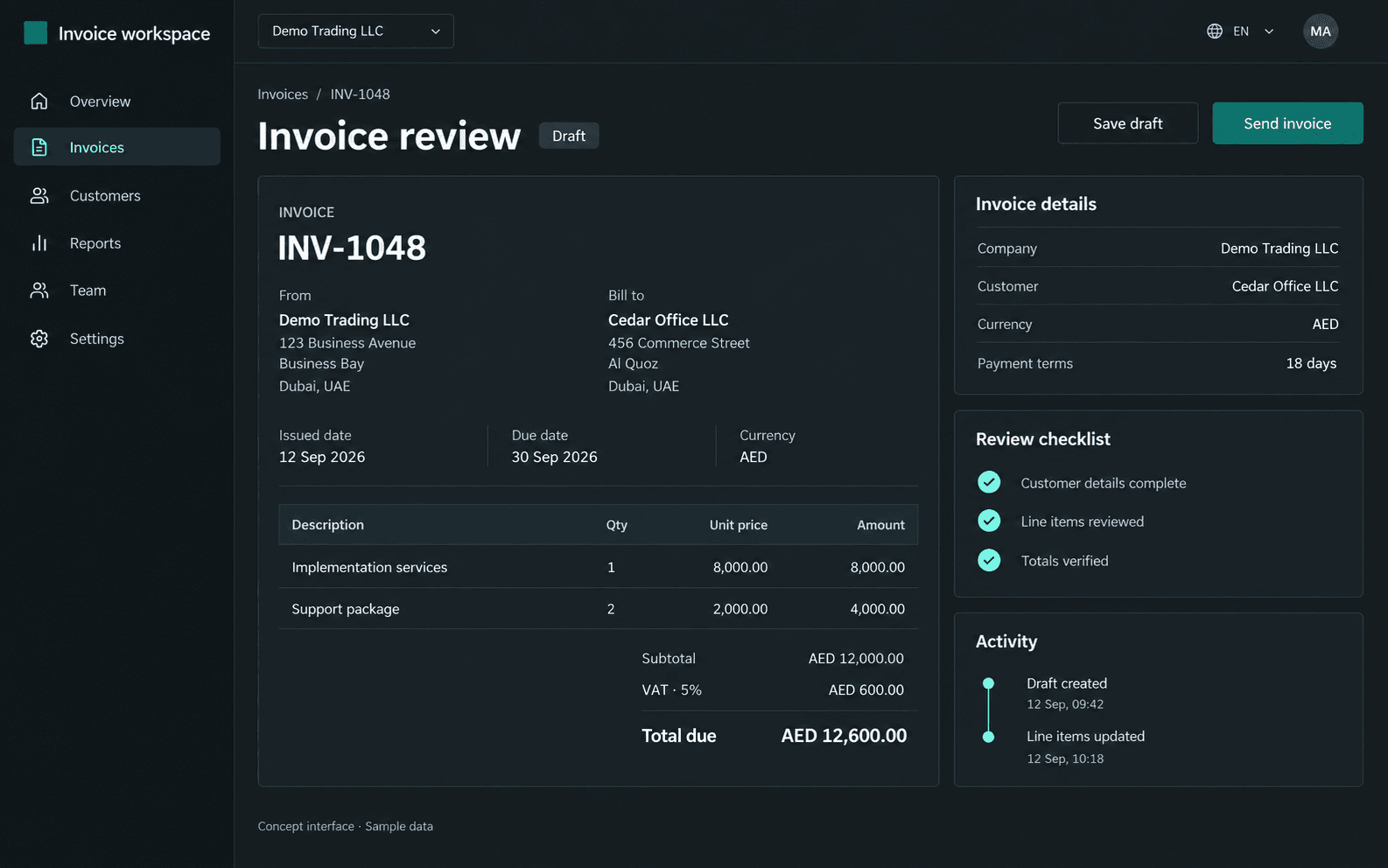Image resolution: width=1388 pixels, height=868 pixels.
Task: Click the Draft created timeline dot
Action: click(x=988, y=683)
